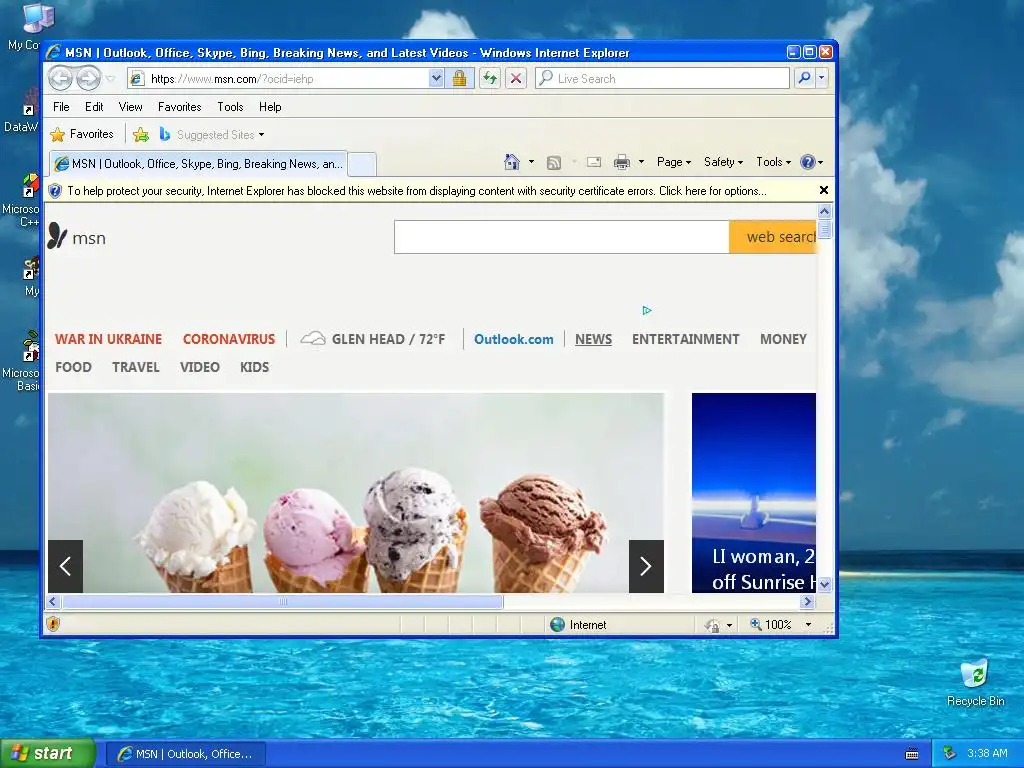This screenshot has width=1024, height=768.
Task: Click the AdChoices triangle icon
Action: (x=647, y=310)
